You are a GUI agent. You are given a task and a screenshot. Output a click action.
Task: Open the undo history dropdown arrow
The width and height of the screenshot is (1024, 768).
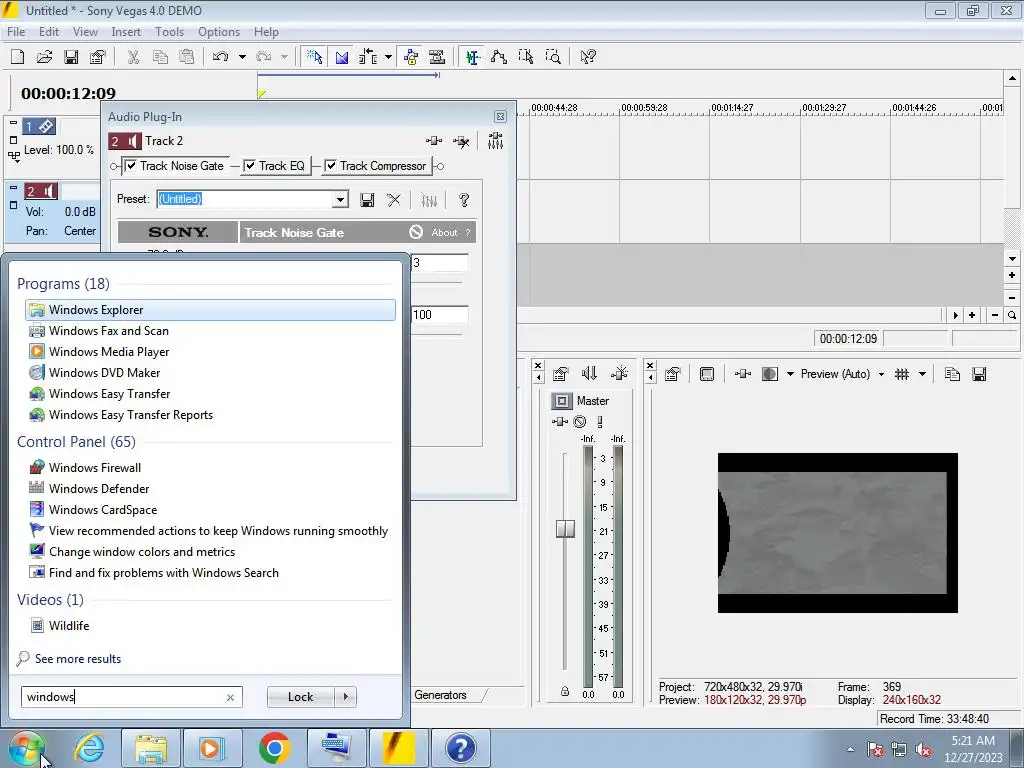242,57
